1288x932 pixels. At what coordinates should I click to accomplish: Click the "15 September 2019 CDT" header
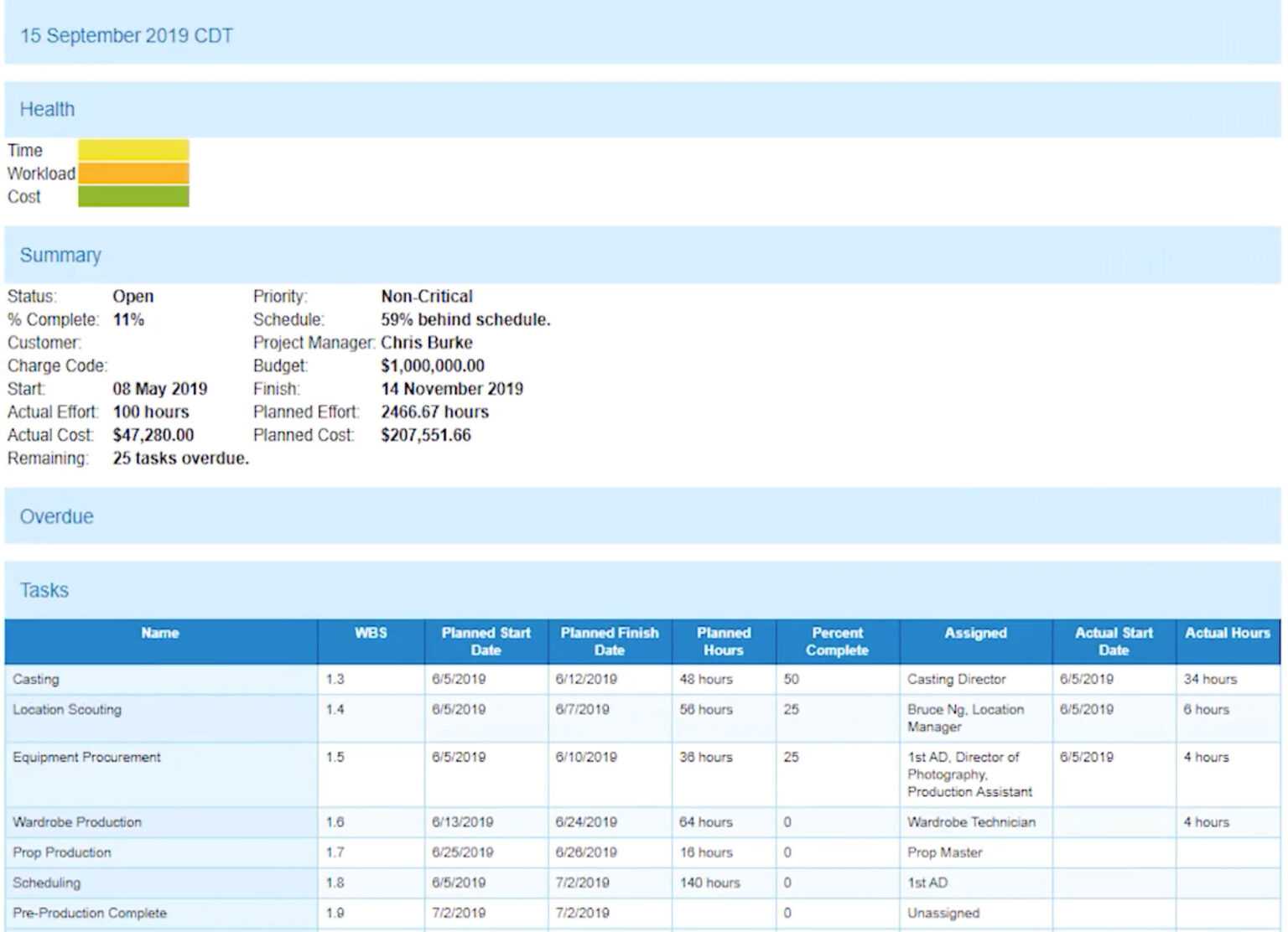pos(127,35)
